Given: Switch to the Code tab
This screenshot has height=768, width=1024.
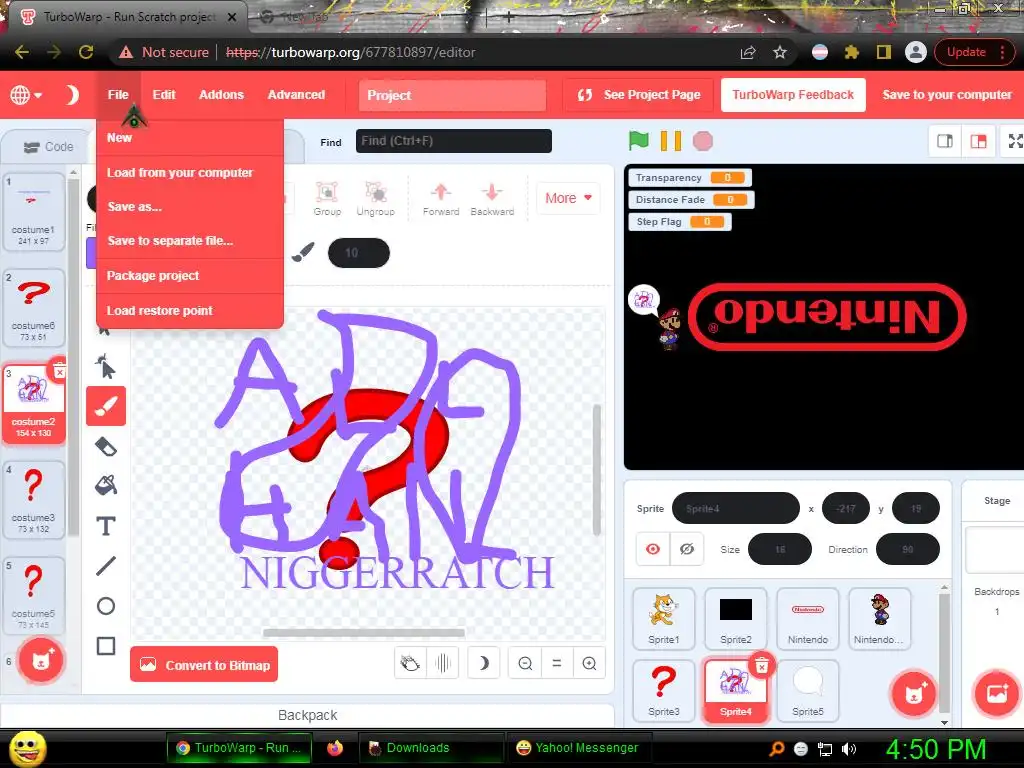Looking at the screenshot, I should (48, 147).
